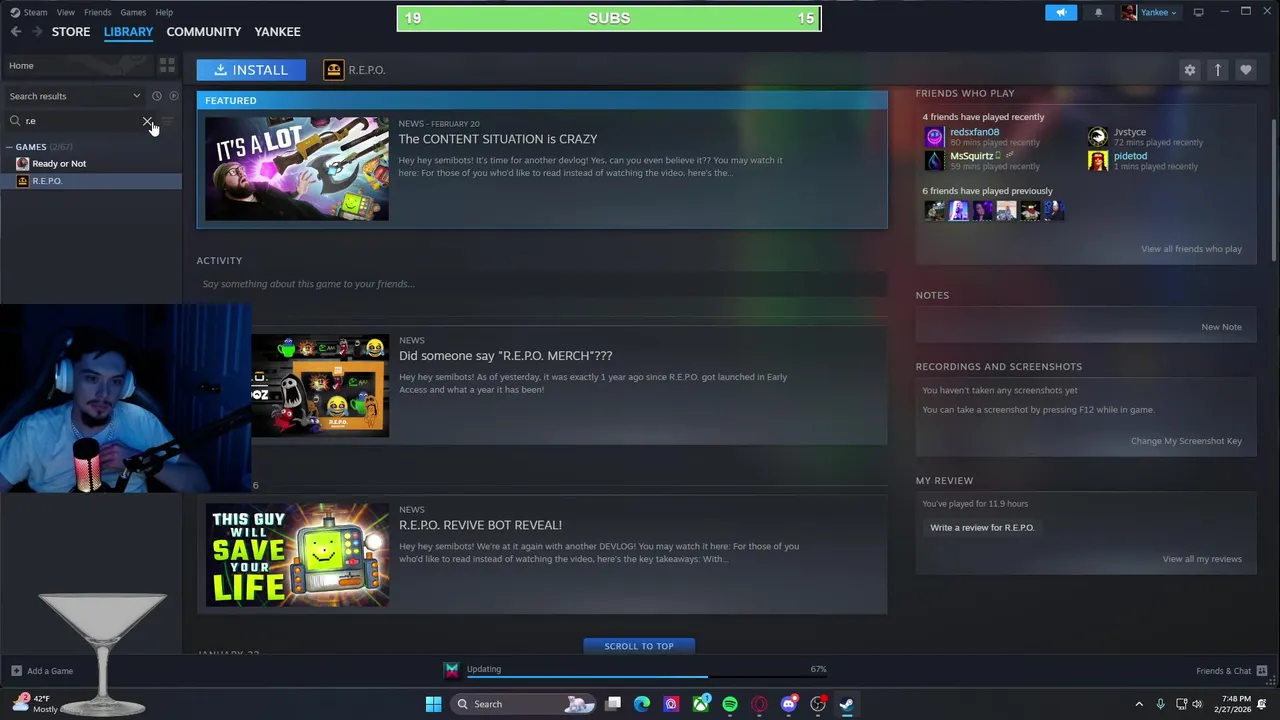Click the Xbox taskbar icon
This screenshot has height=720, width=1280.
pyautogui.click(x=701, y=704)
